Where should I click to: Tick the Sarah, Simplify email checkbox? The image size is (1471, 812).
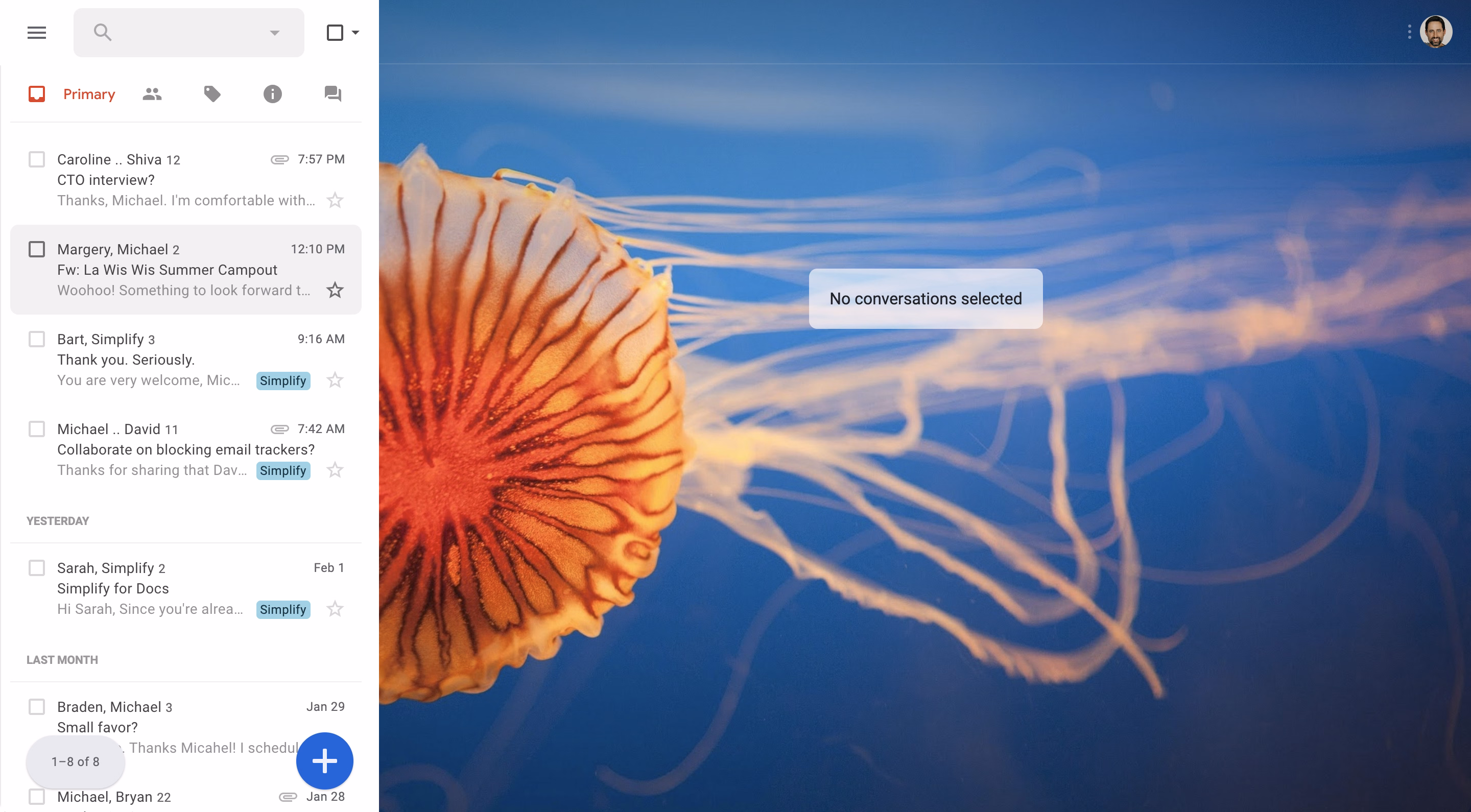pyautogui.click(x=37, y=567)
